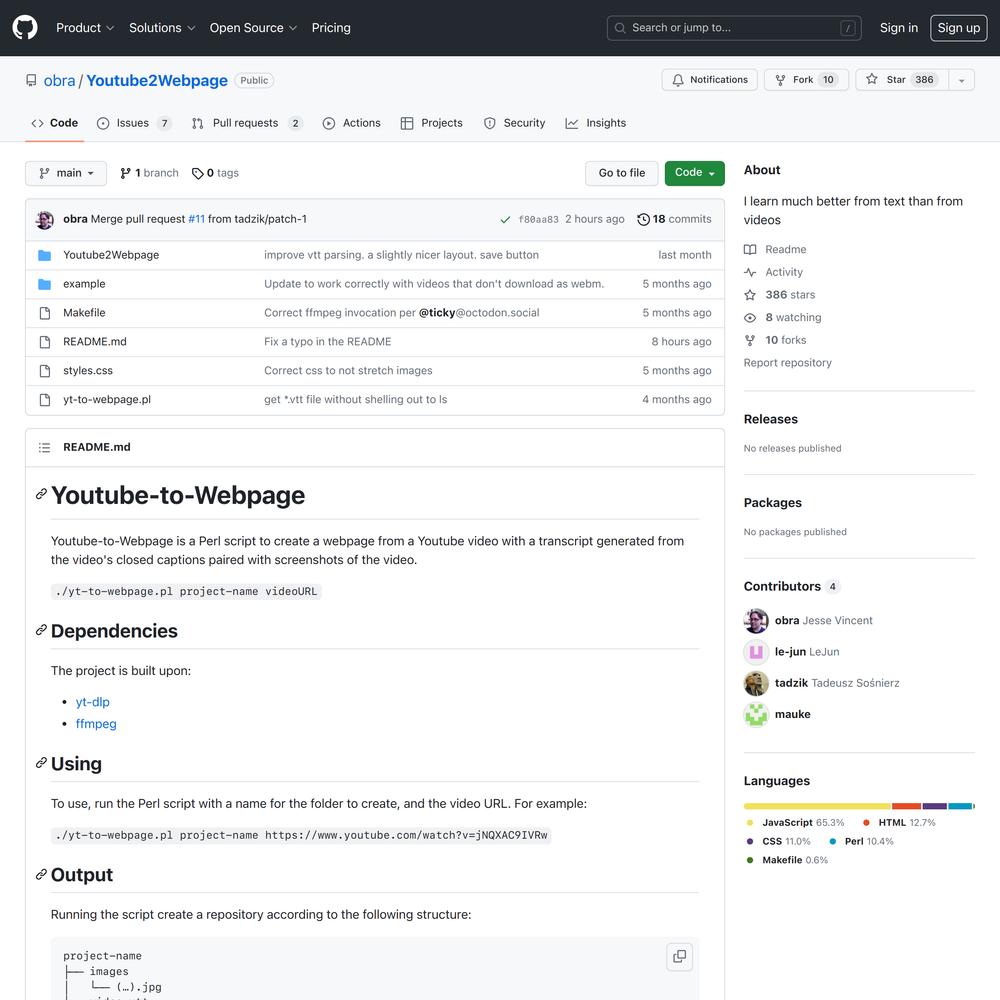1000x1000 pixels.
Task: Focus the Search or jump to field
Action: [x=733, y=27]
